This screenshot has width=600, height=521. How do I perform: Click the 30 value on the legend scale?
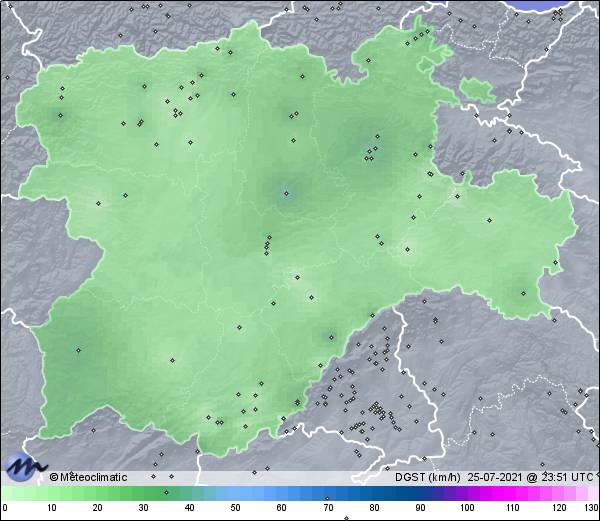[143, 508]
